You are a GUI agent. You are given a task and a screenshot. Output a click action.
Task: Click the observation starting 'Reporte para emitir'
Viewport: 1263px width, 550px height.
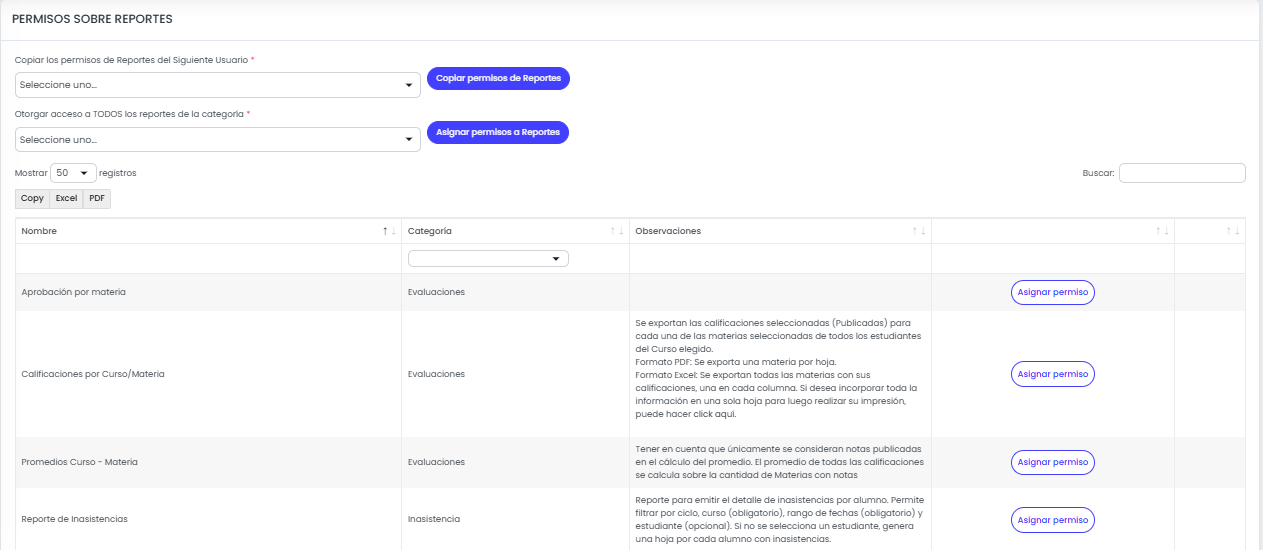tap(780, 519)
